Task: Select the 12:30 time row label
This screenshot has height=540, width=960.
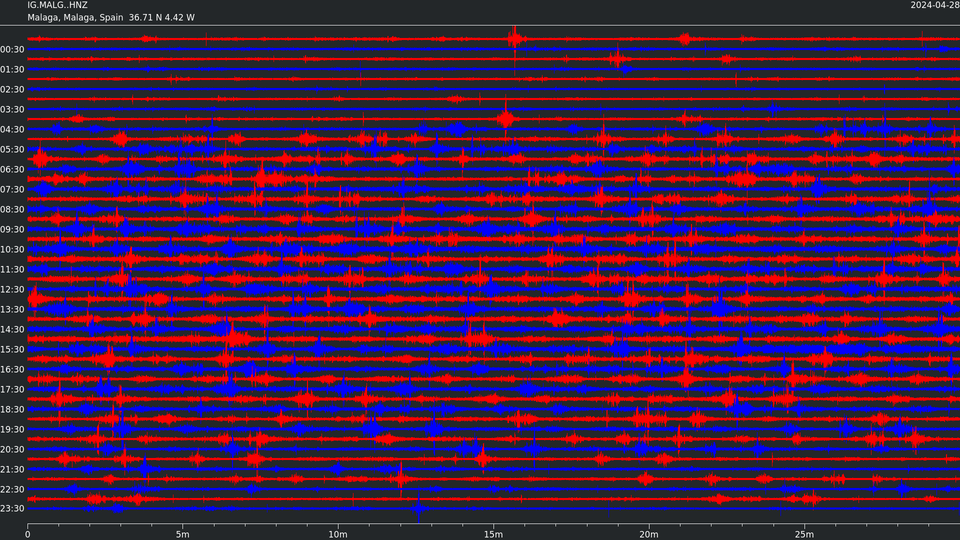Action: pyautogui.click(x=12, y=290)
